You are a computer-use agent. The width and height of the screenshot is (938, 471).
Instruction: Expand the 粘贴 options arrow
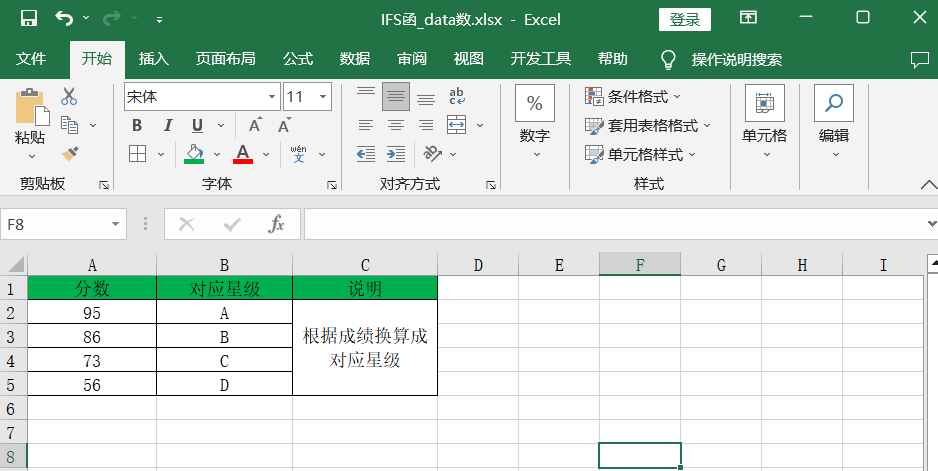[32, 157]
